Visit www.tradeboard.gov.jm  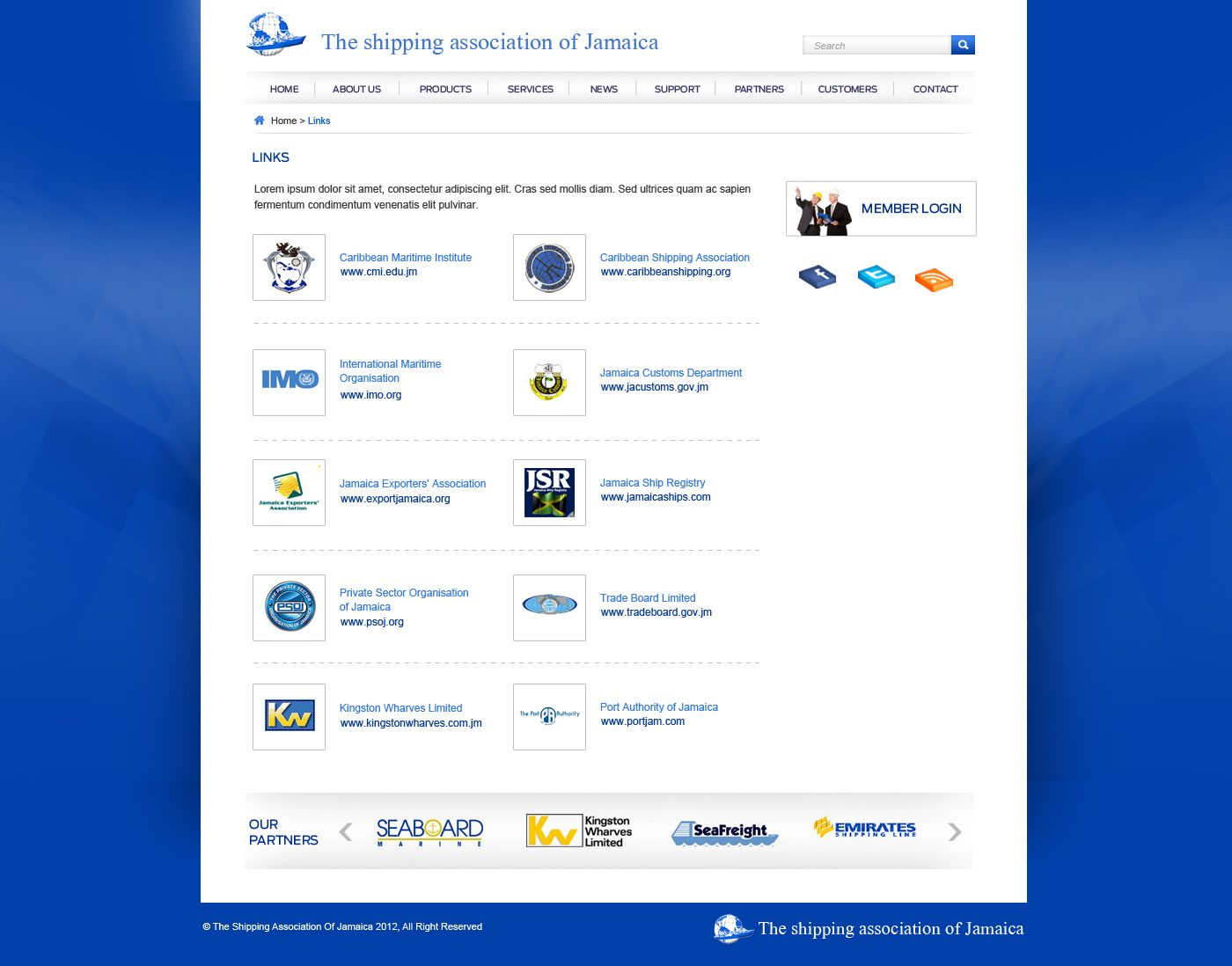click(x=656, y=612)
